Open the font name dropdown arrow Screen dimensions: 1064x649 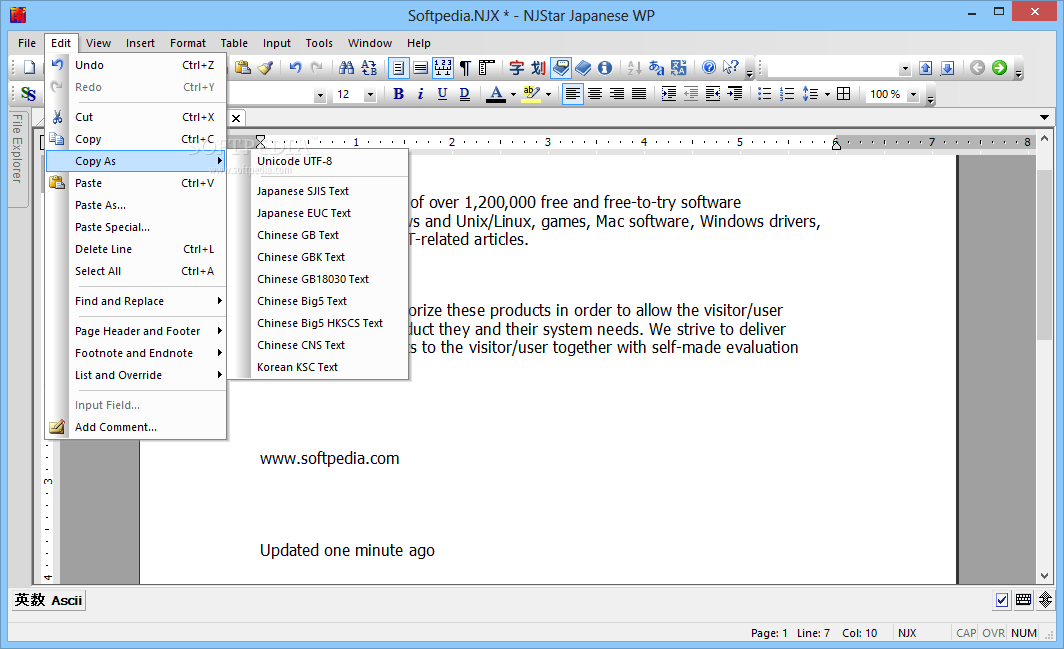pyautogui.click(x=320, y=94)
